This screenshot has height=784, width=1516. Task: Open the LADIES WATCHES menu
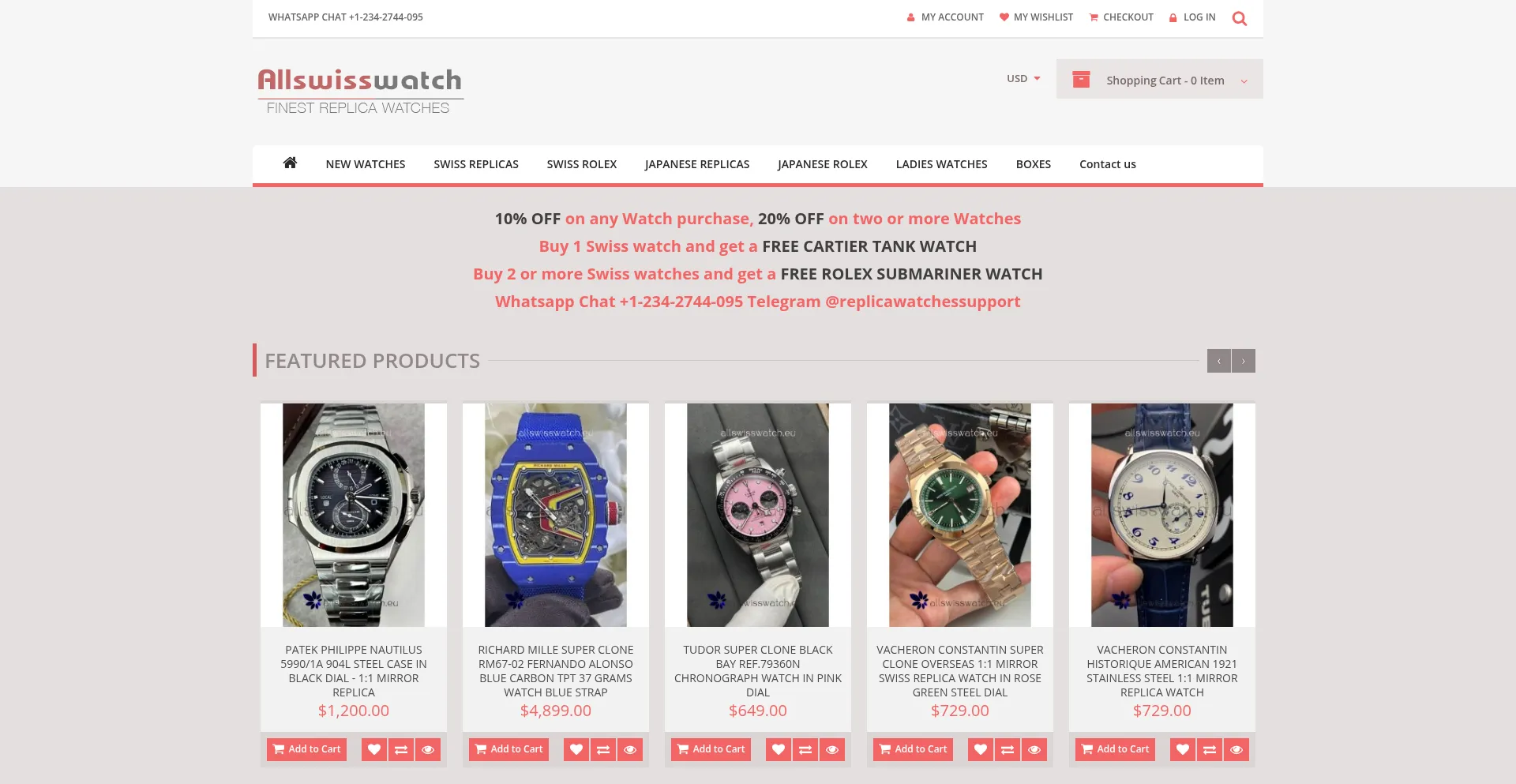(x=941, y=164)
